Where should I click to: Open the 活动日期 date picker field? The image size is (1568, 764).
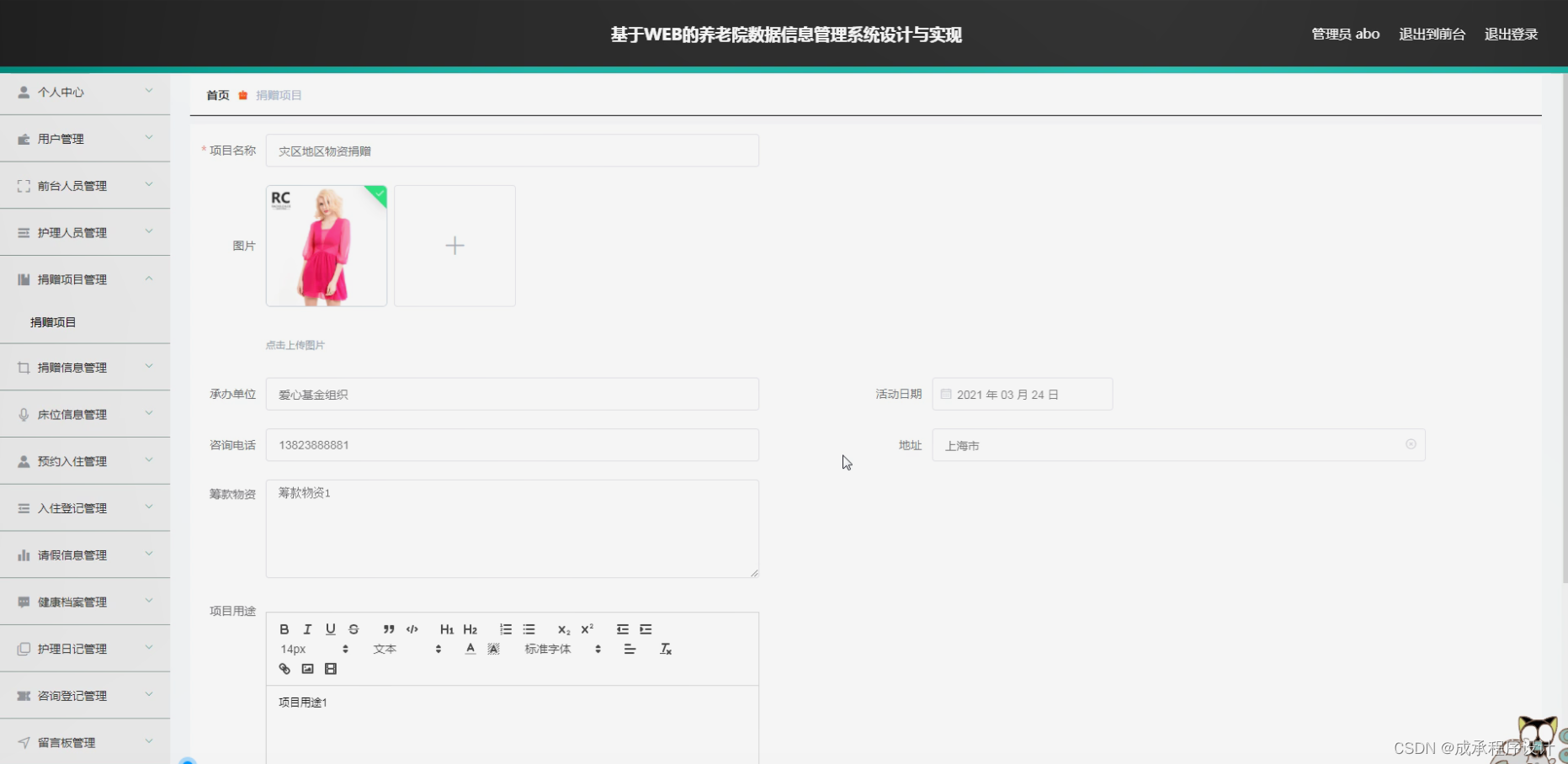1022,394
